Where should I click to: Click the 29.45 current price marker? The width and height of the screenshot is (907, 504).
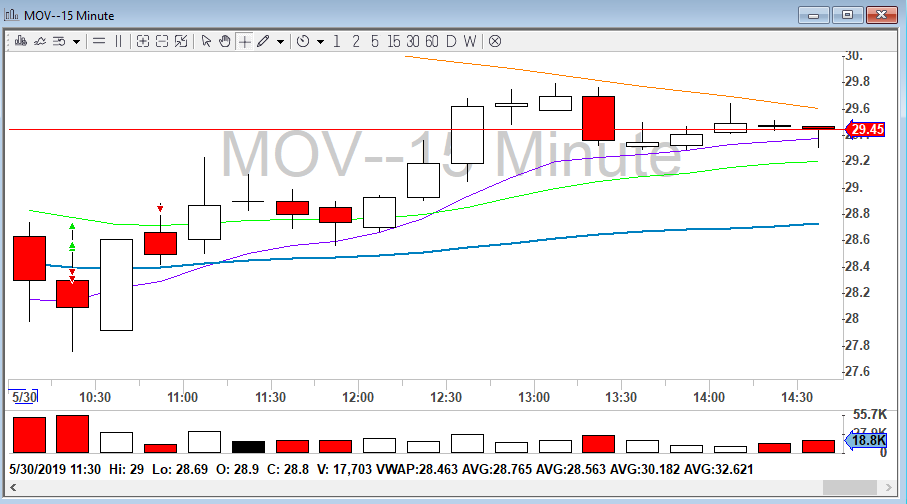865,129
